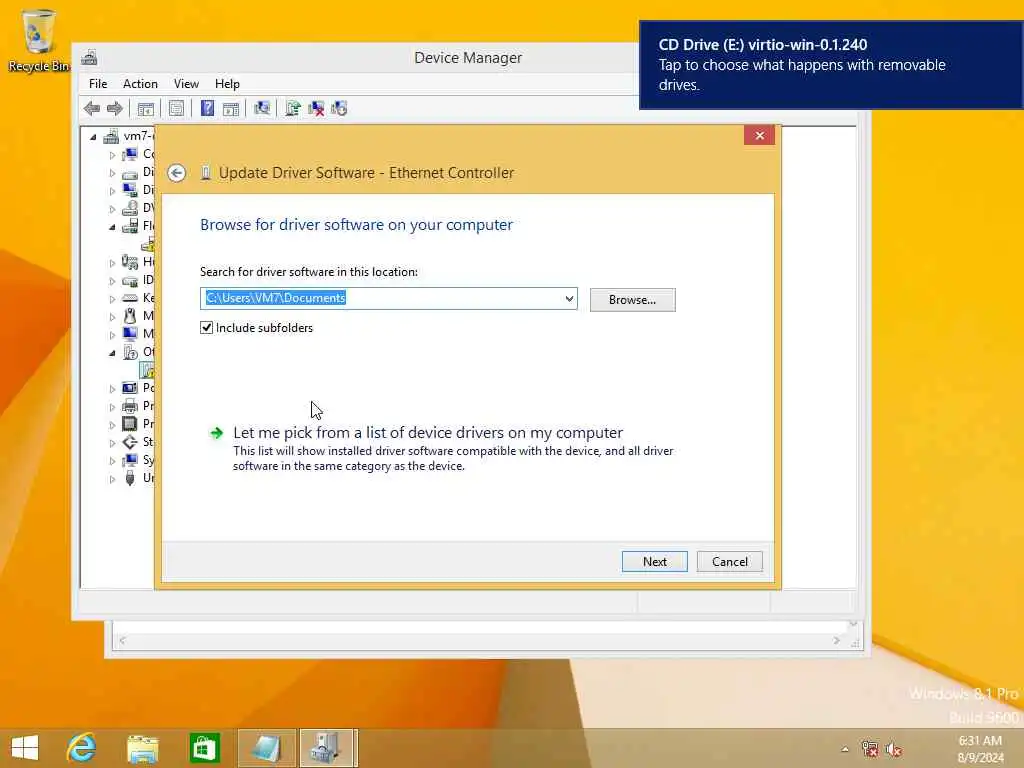Open the Recycle Bin desktop icon

(x=39, y=40)
